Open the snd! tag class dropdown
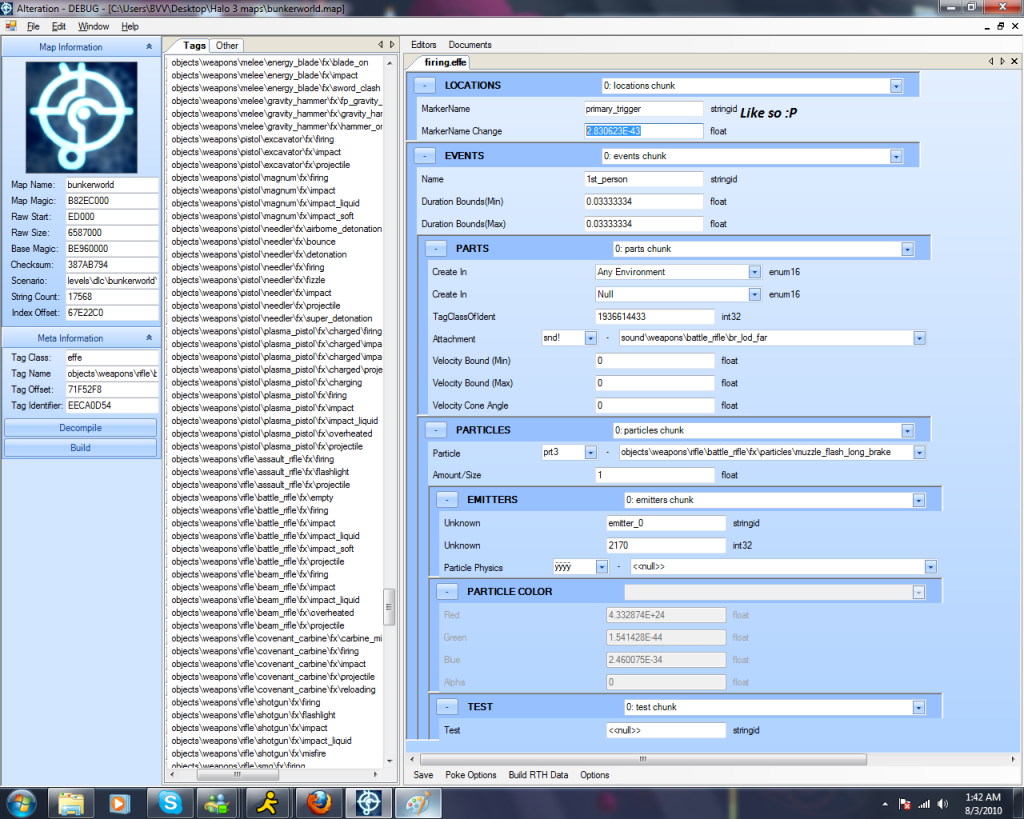Screen dimensions: 1024x819 tap(590, 338)
